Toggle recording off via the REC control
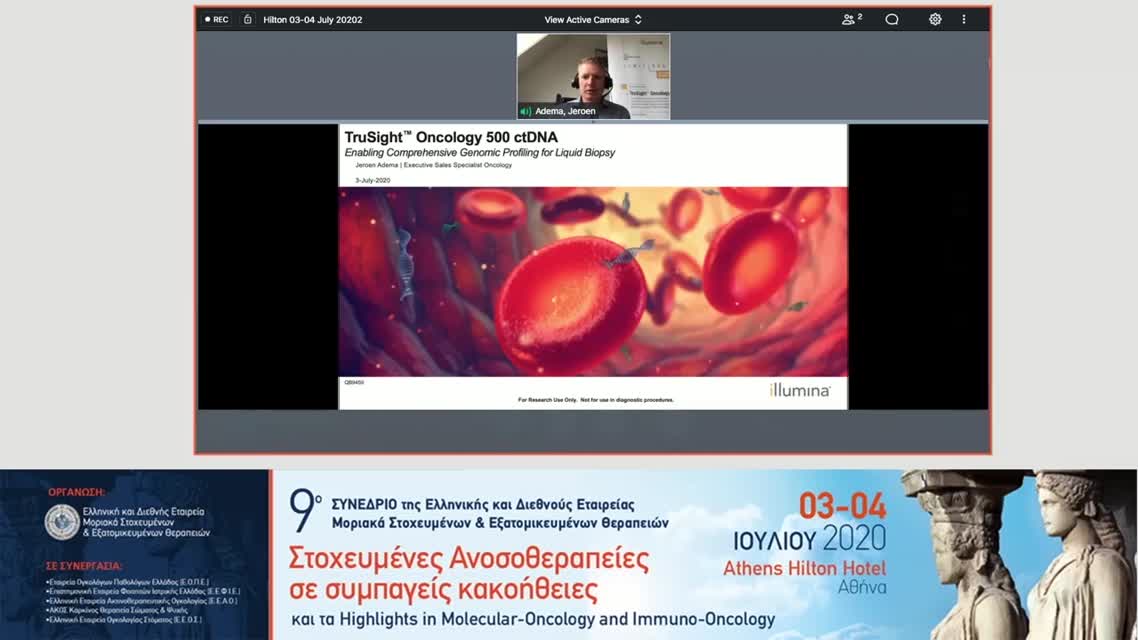The width and height of the screenshot is (1138, 640). (215, 18)
